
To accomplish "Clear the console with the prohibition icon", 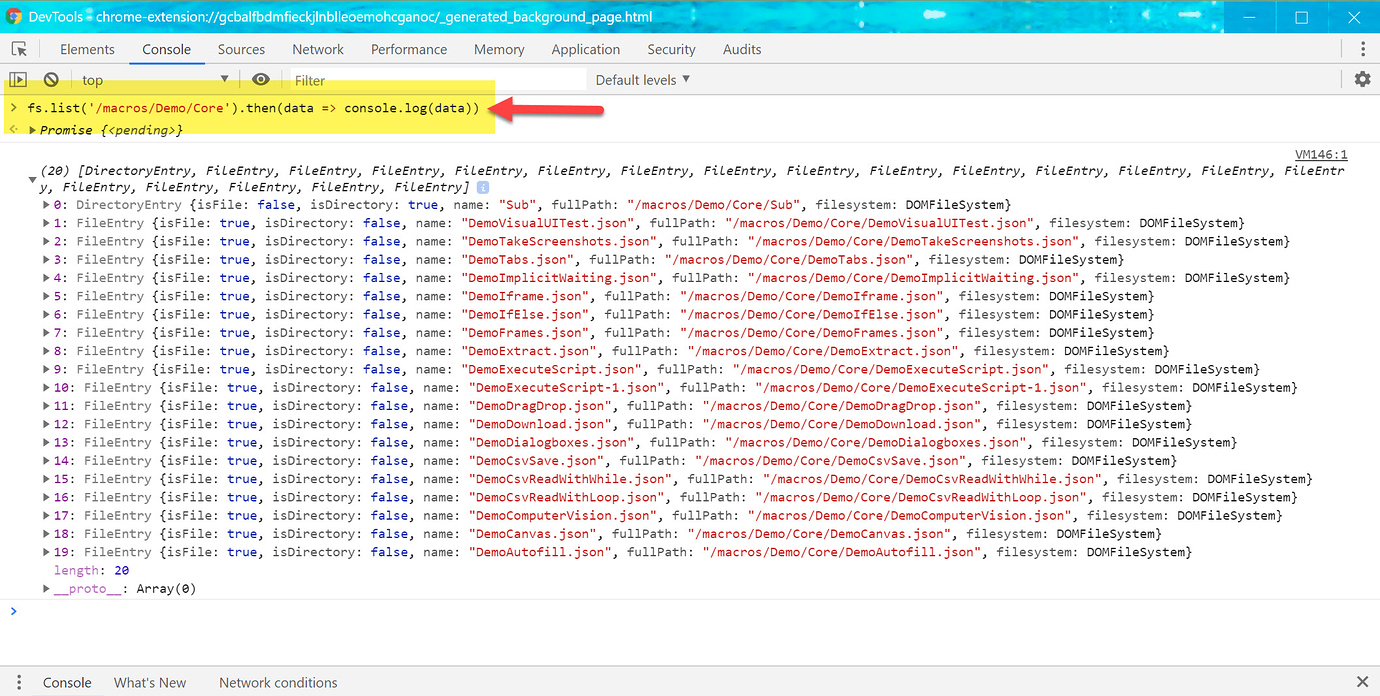I will (x=50, y=79).
